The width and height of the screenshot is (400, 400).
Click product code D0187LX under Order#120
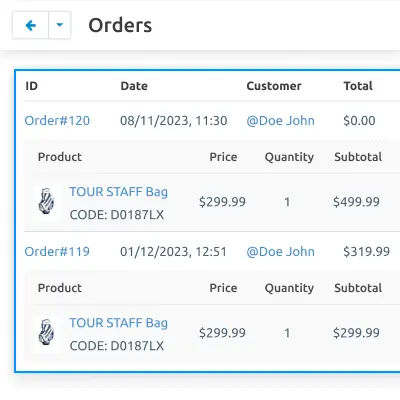pos(117,215)
